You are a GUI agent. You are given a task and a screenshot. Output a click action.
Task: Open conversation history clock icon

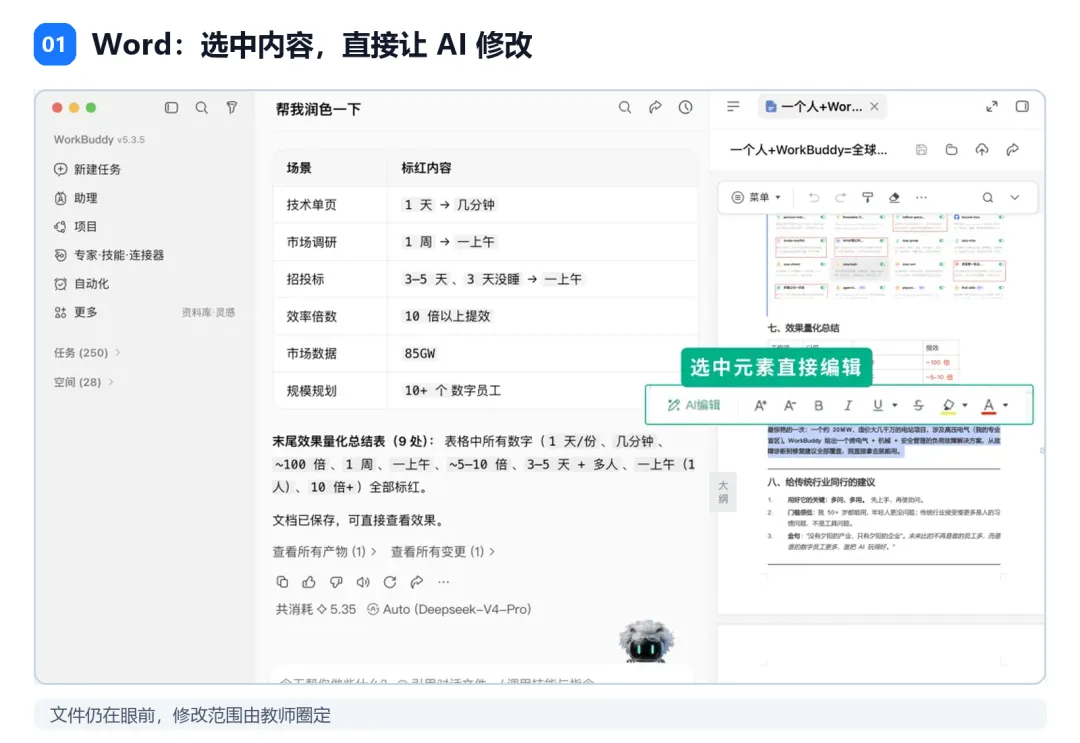(685, 107)
